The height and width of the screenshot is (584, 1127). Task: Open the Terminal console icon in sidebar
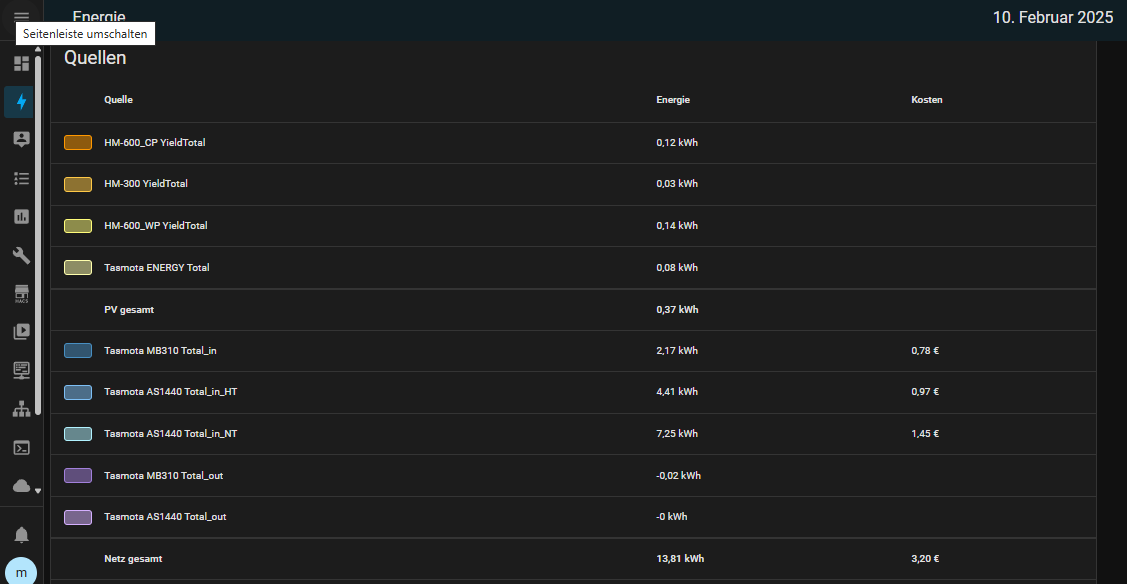pyautogui.click(x=21, y=447)
